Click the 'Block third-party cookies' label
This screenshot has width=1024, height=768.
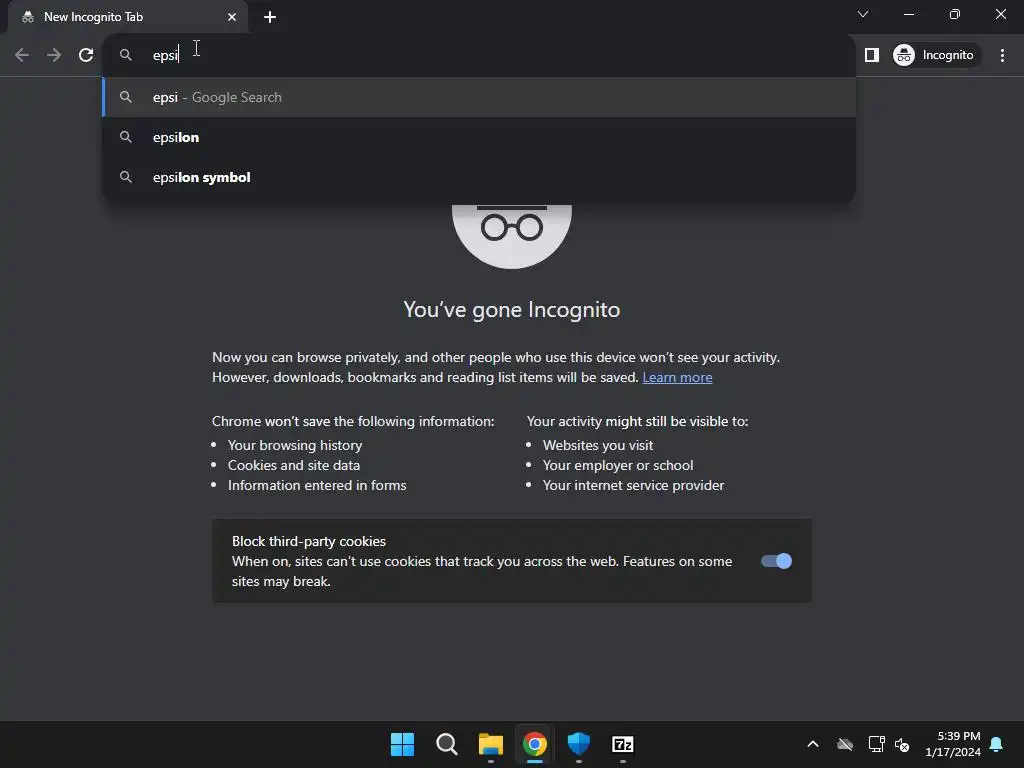pos(309,541)
